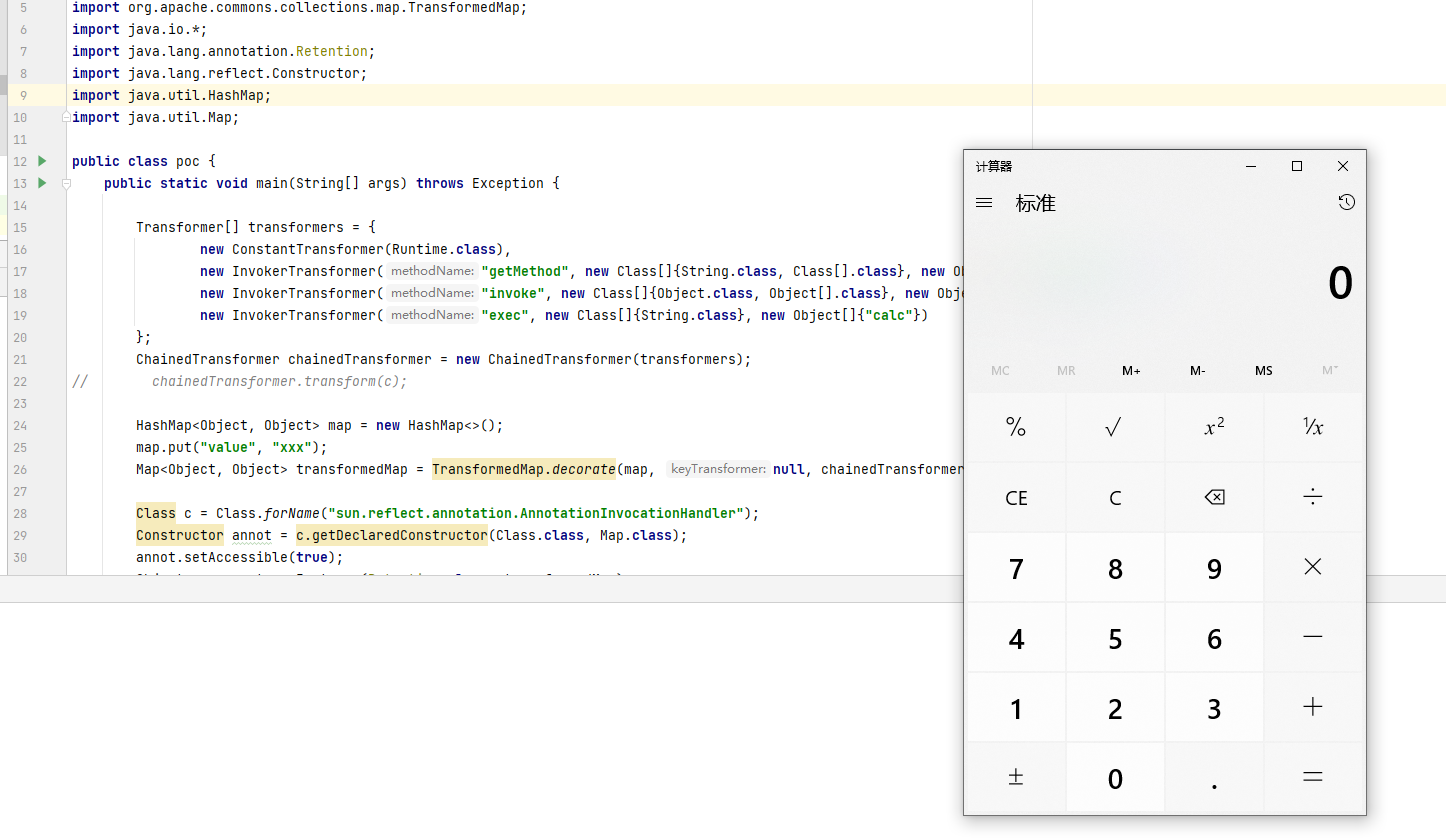Click commented chainedTransformer.transform(c) line
Image resolution: width=1446 pixels, height=838 pixels.
point(280,381)
